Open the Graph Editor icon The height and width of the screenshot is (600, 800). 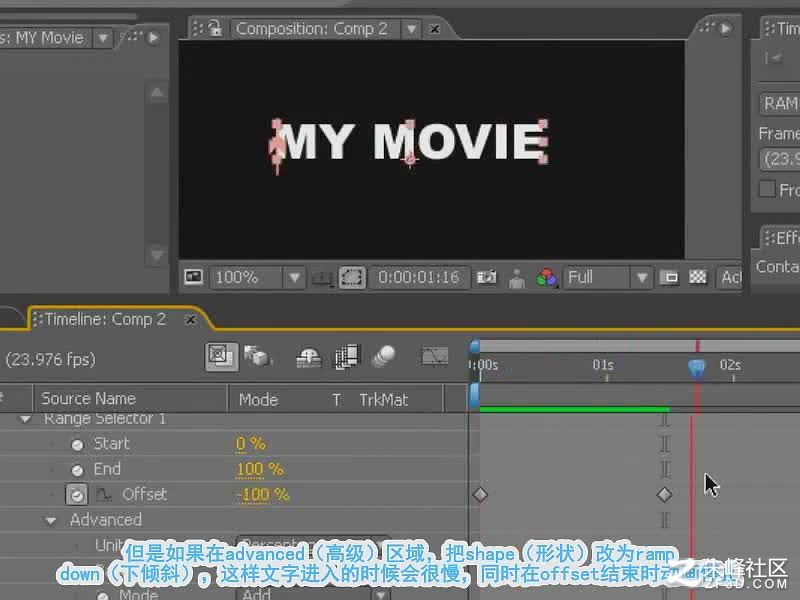tap(435, 356)
